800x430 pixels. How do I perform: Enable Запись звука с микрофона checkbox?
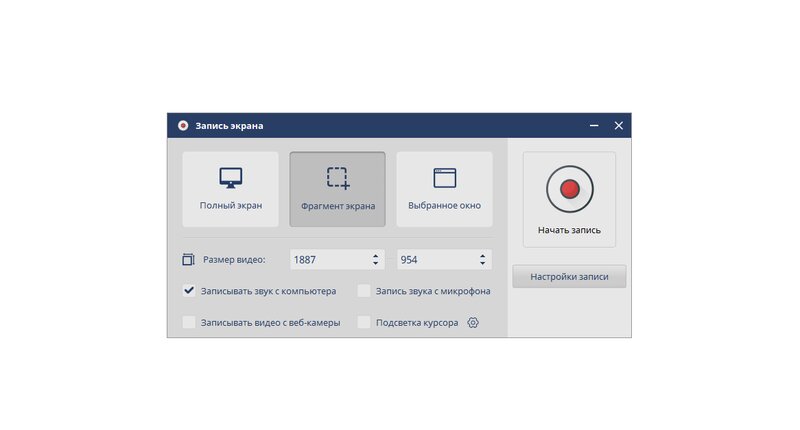click(364, 291)
